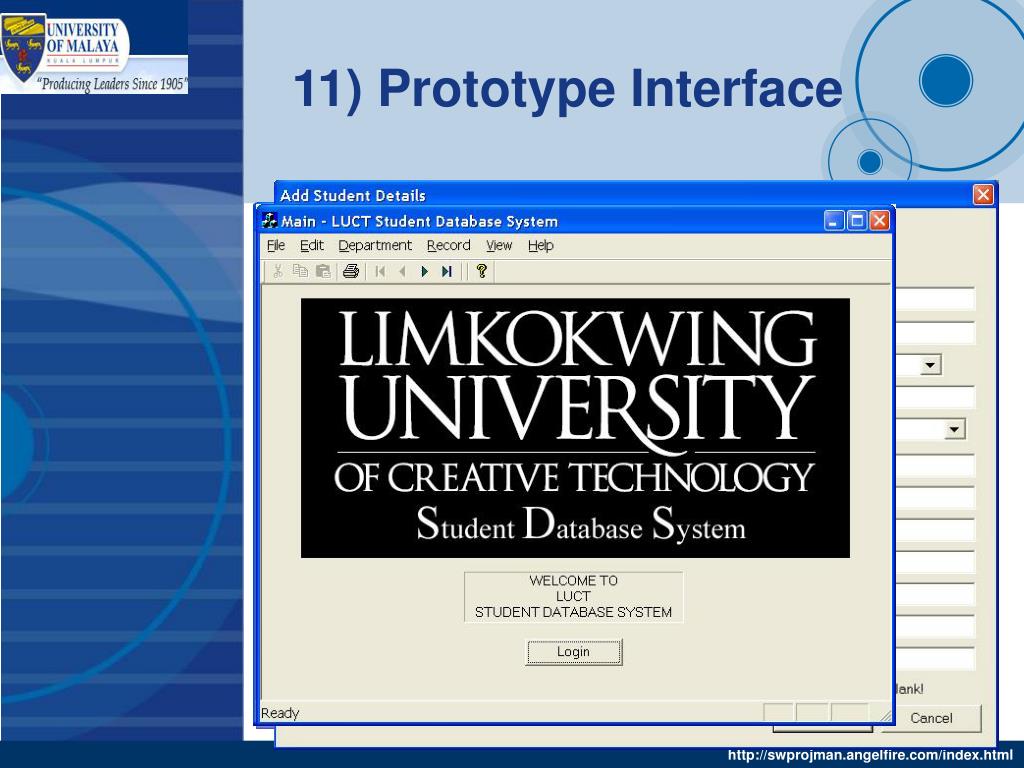This screenshot has height=768, width=1024.
Task: Open the Department menu
Action: (x=375, y=246)
